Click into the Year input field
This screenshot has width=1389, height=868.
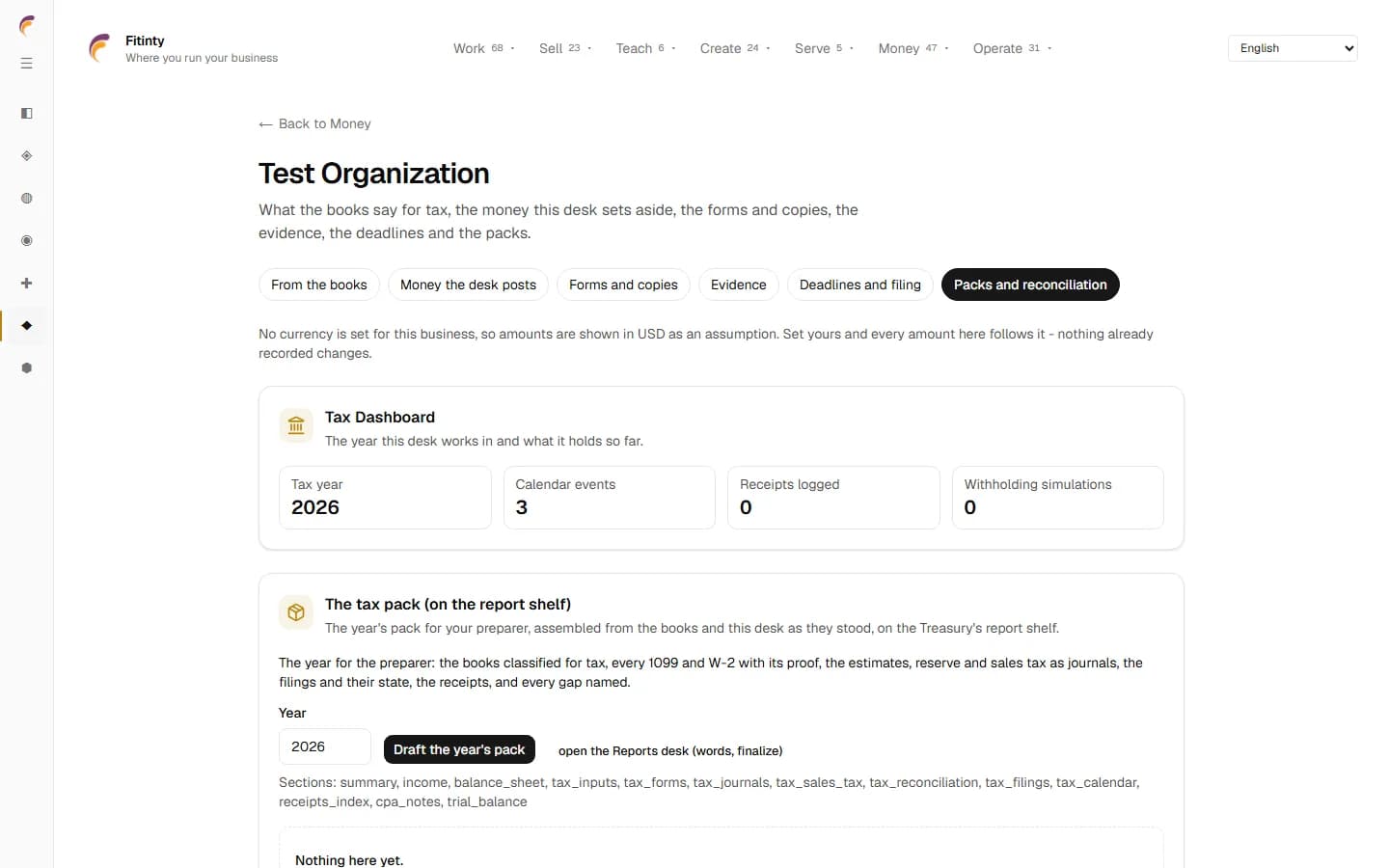coord(325,746)
